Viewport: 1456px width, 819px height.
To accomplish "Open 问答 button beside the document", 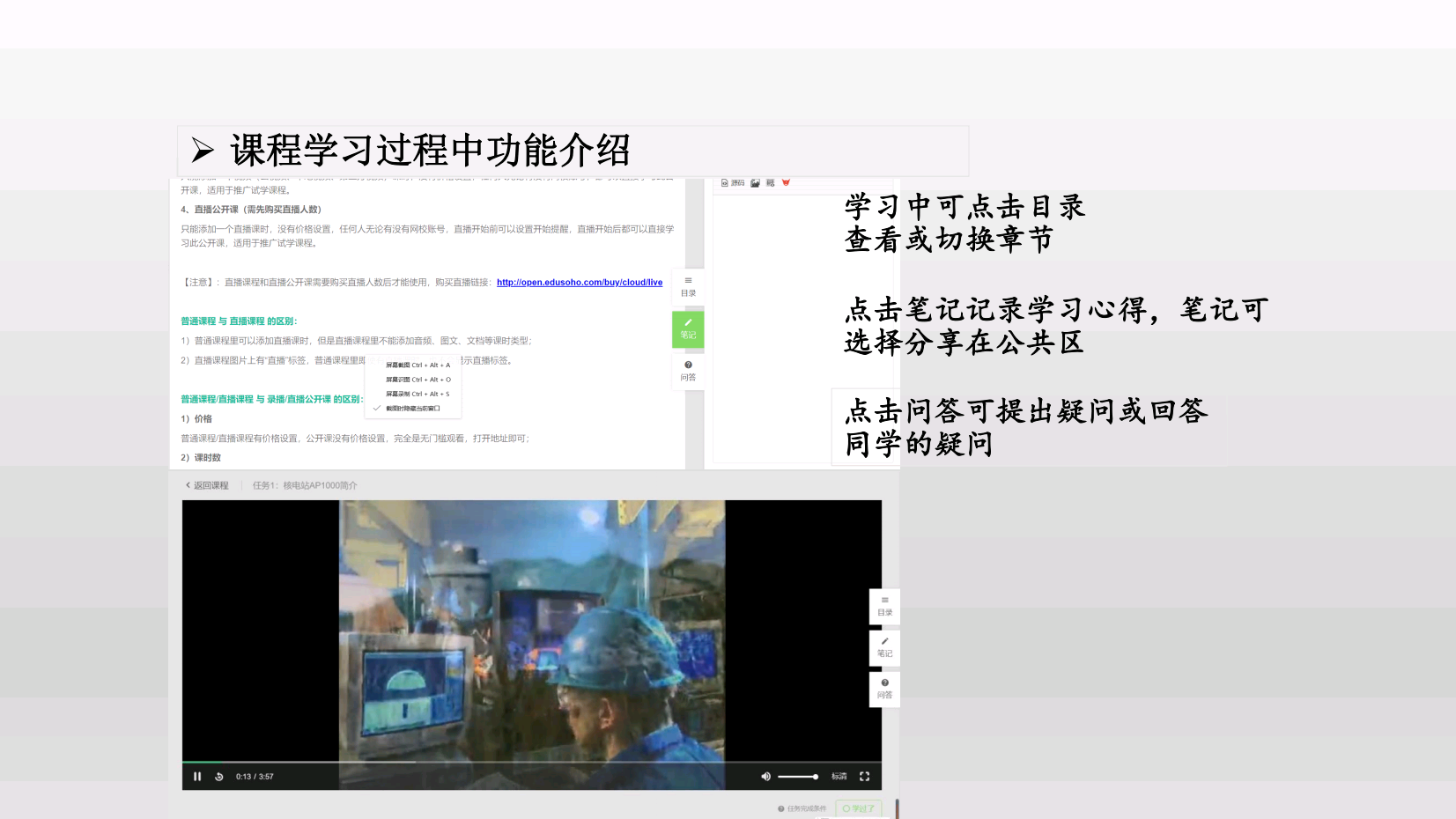I will tap(688, 371).
